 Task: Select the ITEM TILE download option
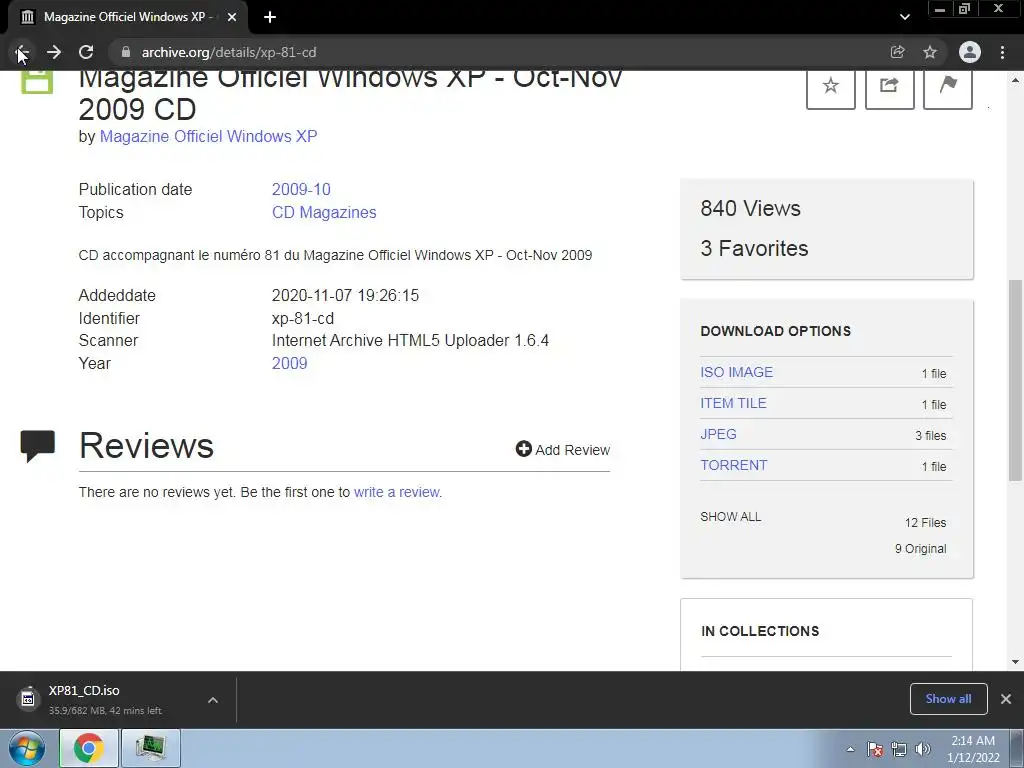point(733,404)
